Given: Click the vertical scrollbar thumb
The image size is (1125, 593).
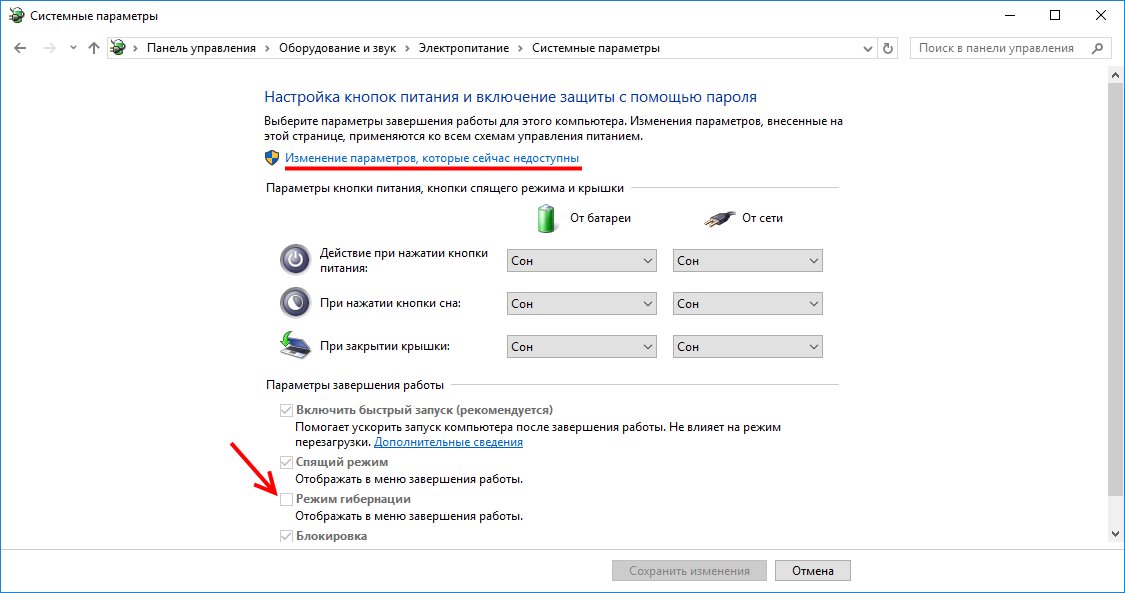Looking at the screenshot, I should tap(1115, 290).
